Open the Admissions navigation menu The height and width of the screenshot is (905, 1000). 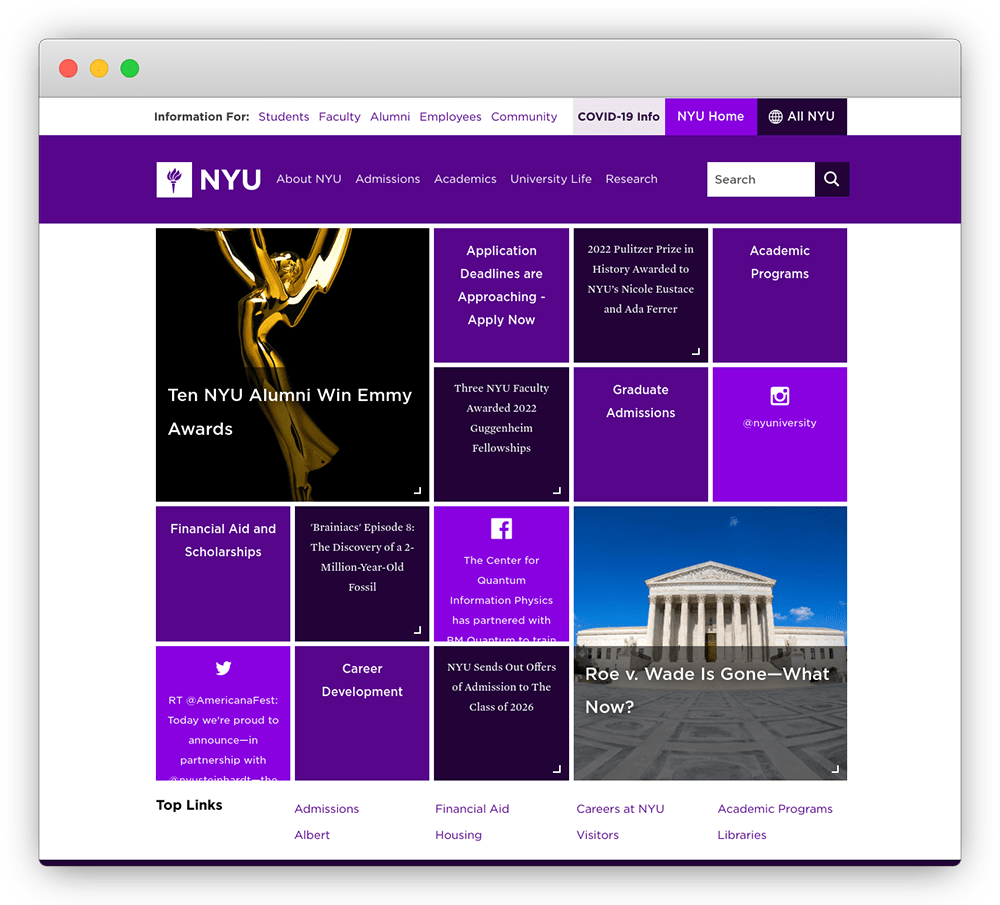tap(387, 179)
